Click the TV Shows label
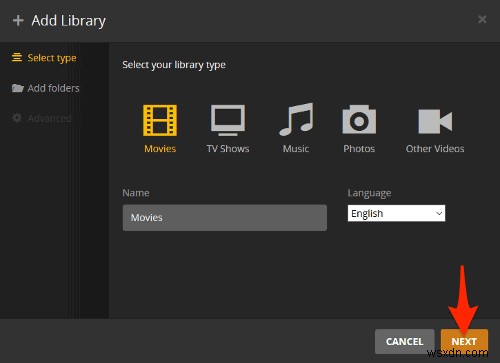This screenshot has width=500, height=363. 228,149
